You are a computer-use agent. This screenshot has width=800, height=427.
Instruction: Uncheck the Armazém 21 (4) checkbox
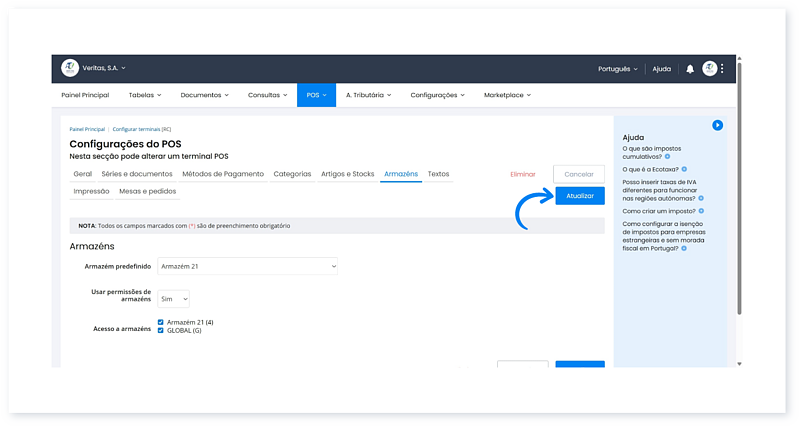click(160, 322)
